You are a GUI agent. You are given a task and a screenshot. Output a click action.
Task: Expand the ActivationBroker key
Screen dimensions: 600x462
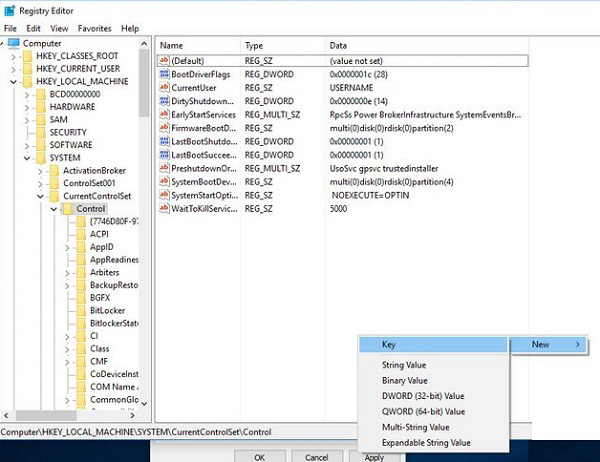(x=40, y=171)
